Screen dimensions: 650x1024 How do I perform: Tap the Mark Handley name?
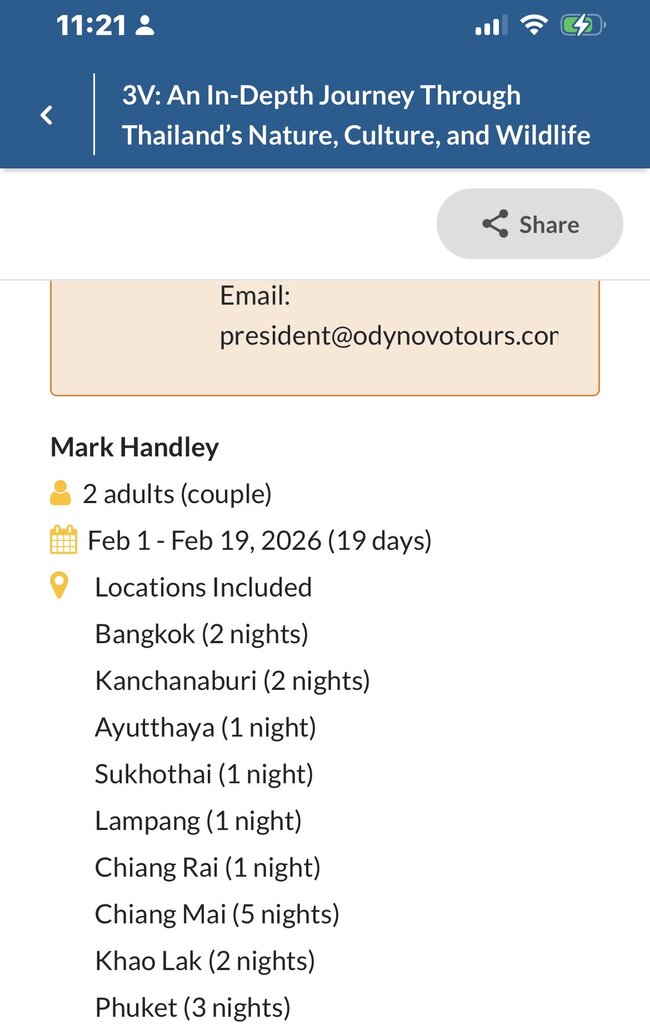pos(134,447)
